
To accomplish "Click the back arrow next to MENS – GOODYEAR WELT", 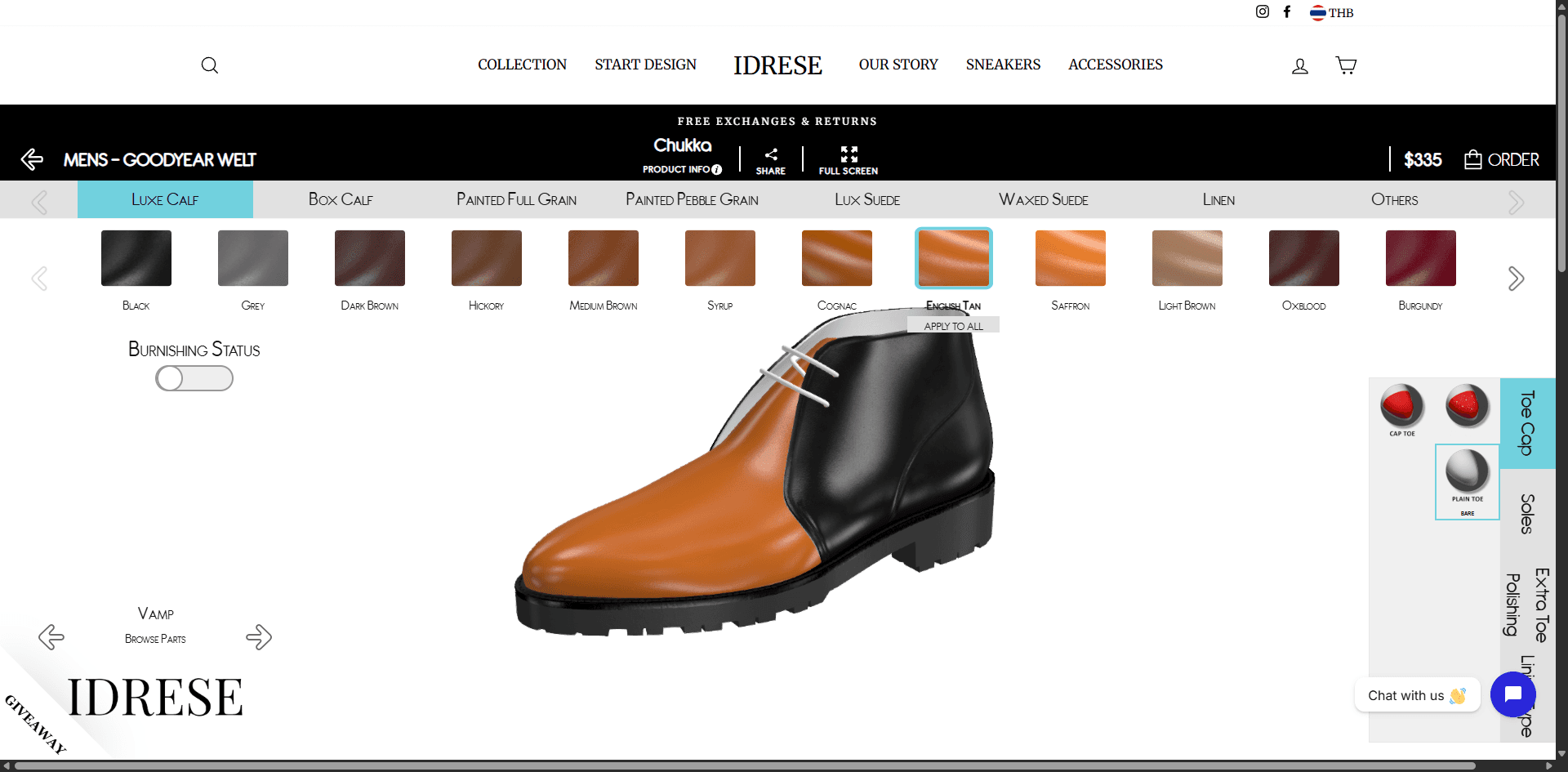I will (x=32, y=159).
